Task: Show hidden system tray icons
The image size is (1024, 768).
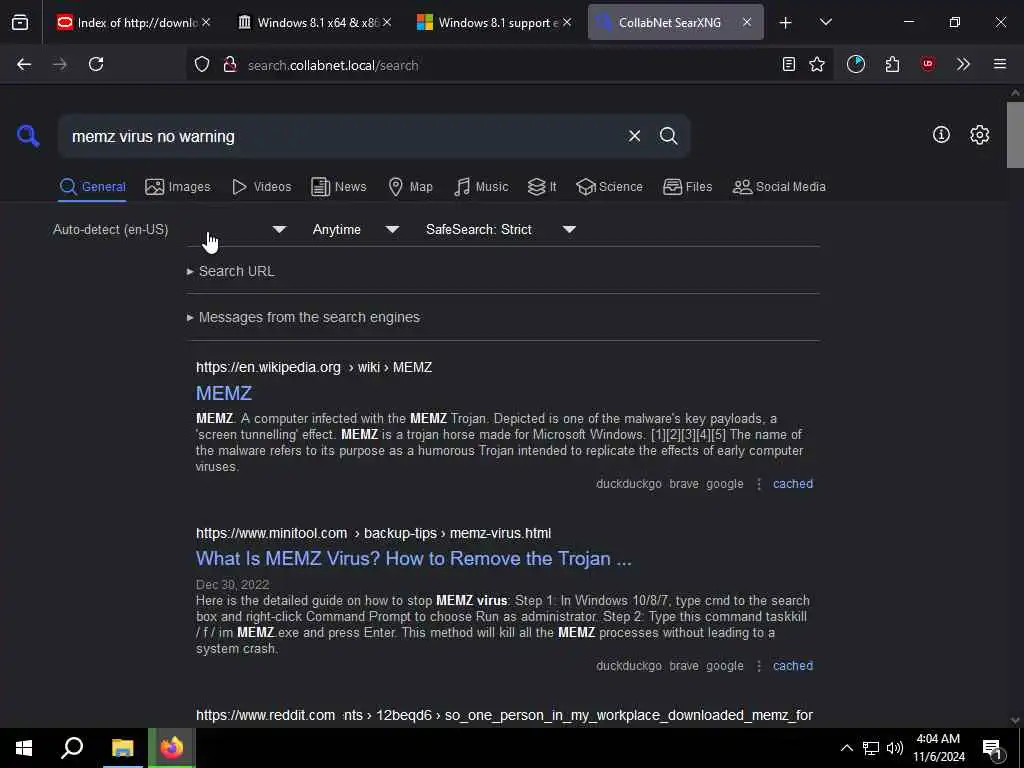Action: coord(846,748)
